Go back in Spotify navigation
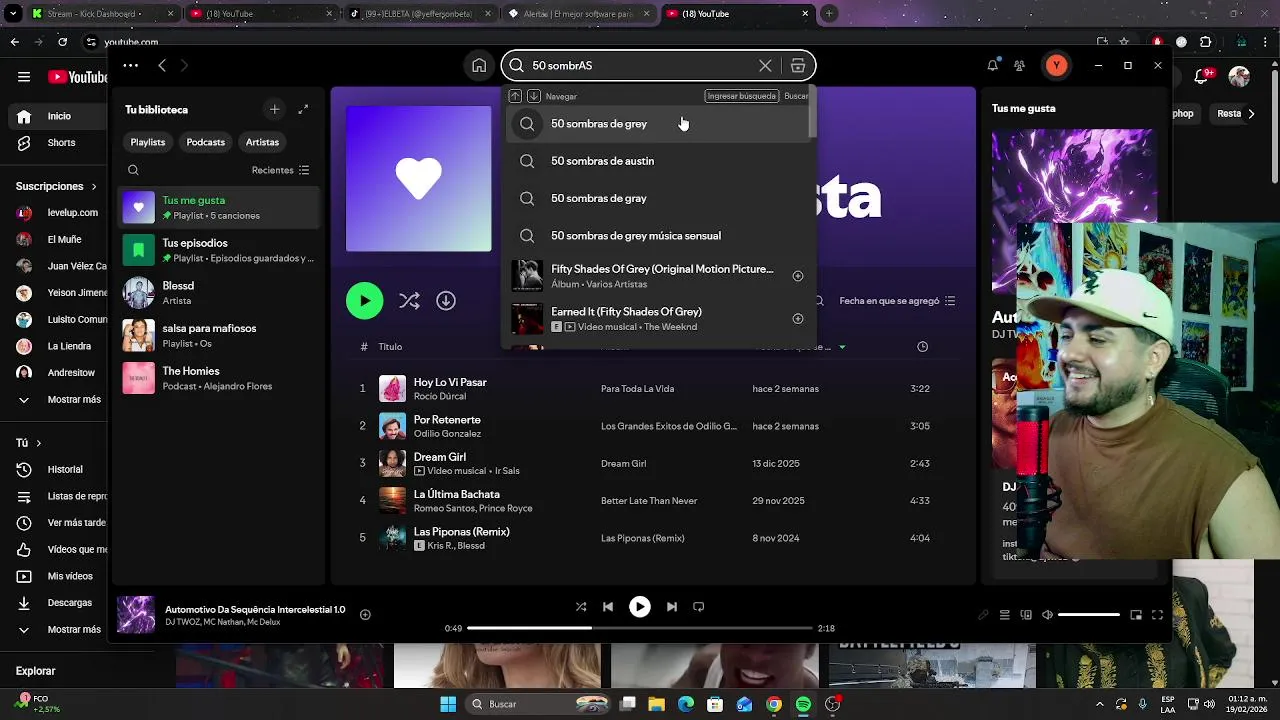 [x=162, y=65]
